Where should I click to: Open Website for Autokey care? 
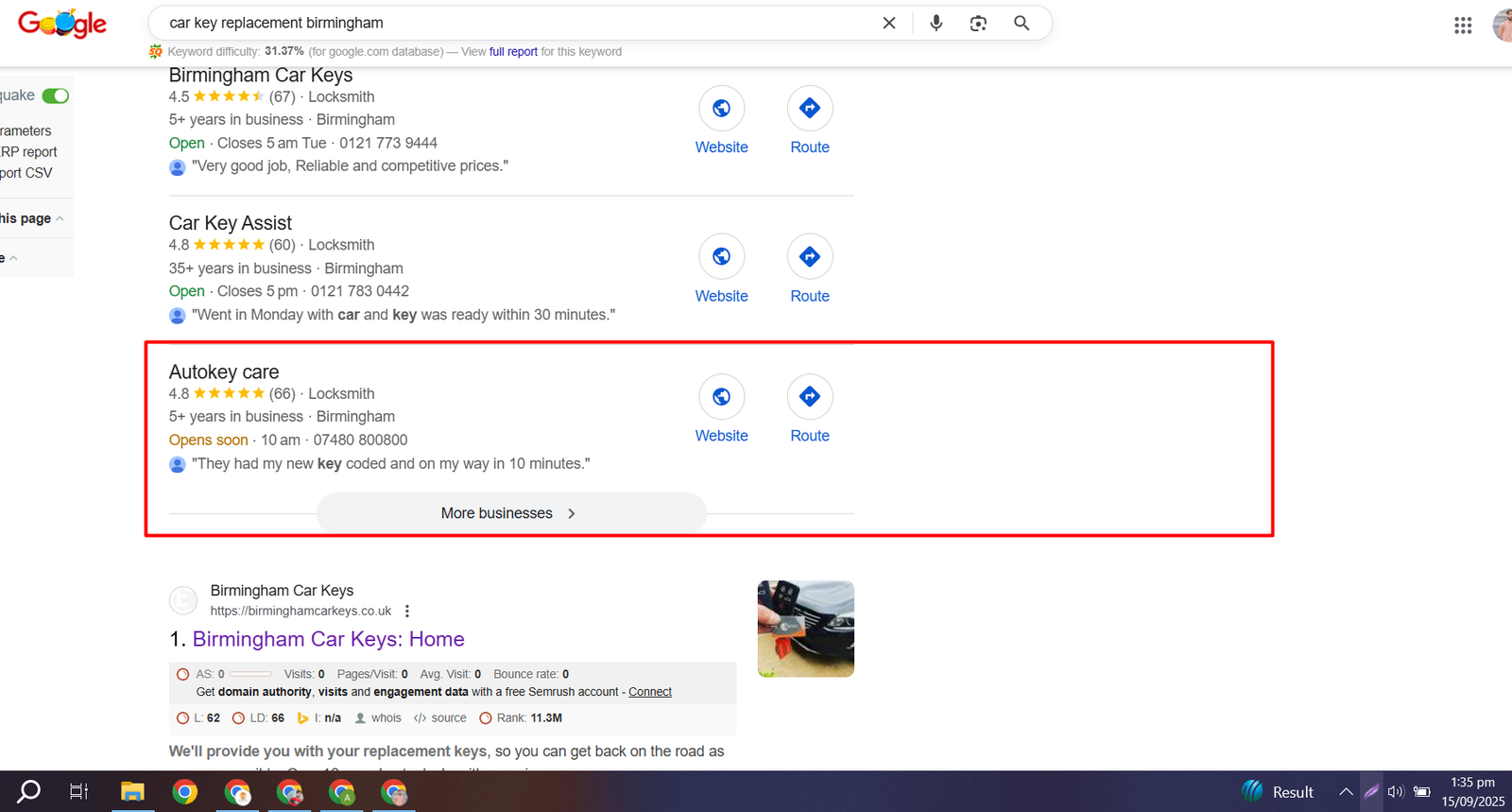coord(721,397)
